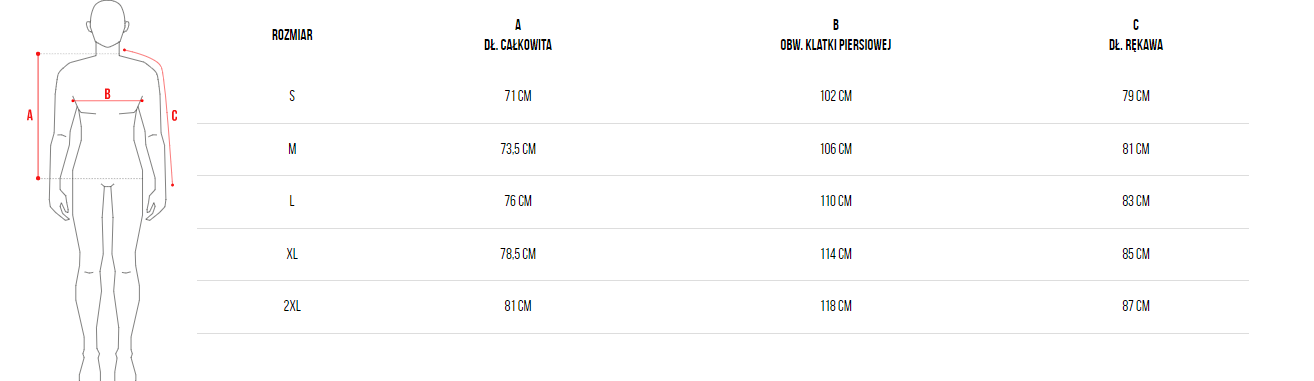Click the 79 CM sleeve length value

(1136, 96)
